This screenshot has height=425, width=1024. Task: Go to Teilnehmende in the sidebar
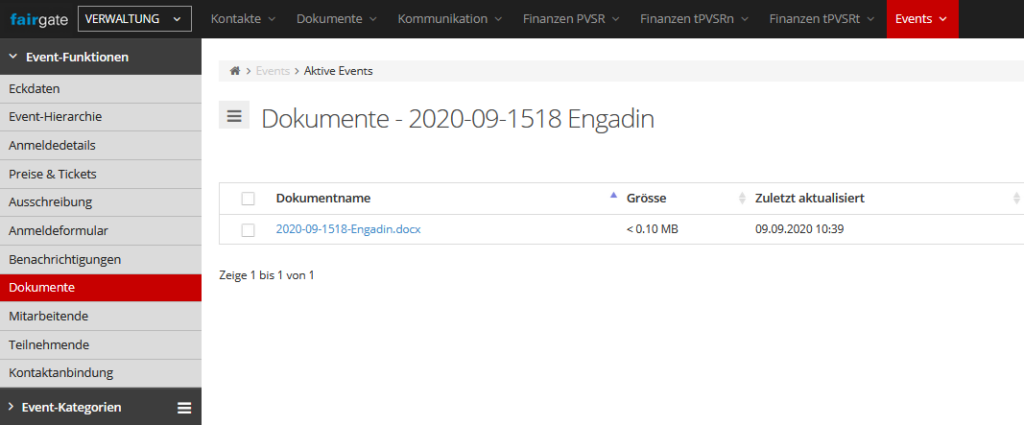pos(49,344)
